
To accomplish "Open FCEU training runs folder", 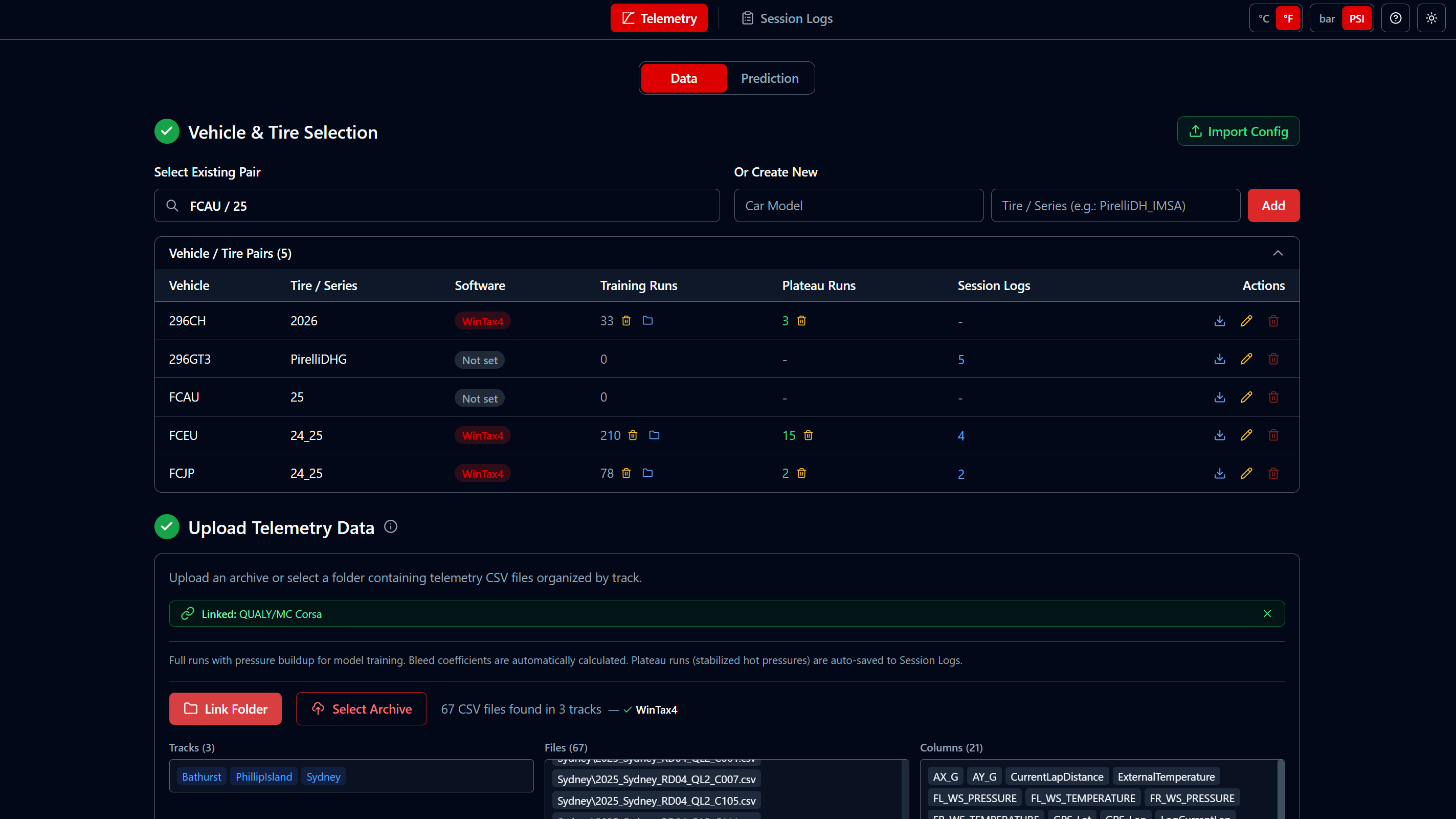I will pyautogui.click(x=655, y=435).
